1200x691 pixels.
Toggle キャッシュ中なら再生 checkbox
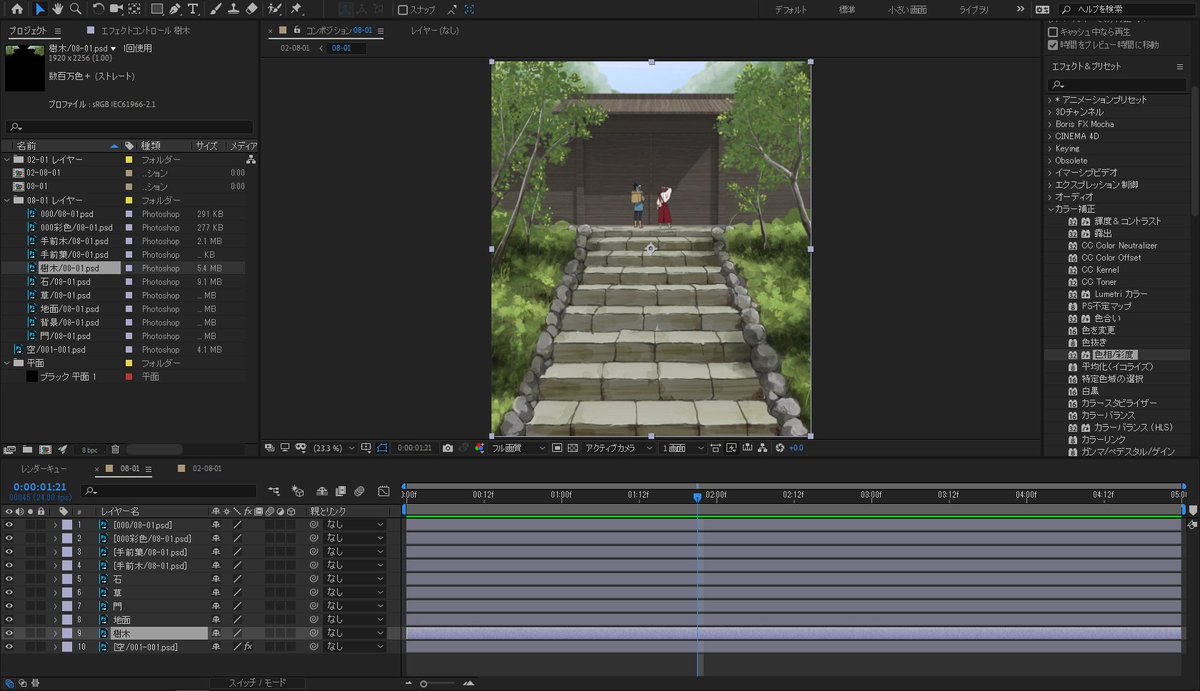tap(1053, 32)
